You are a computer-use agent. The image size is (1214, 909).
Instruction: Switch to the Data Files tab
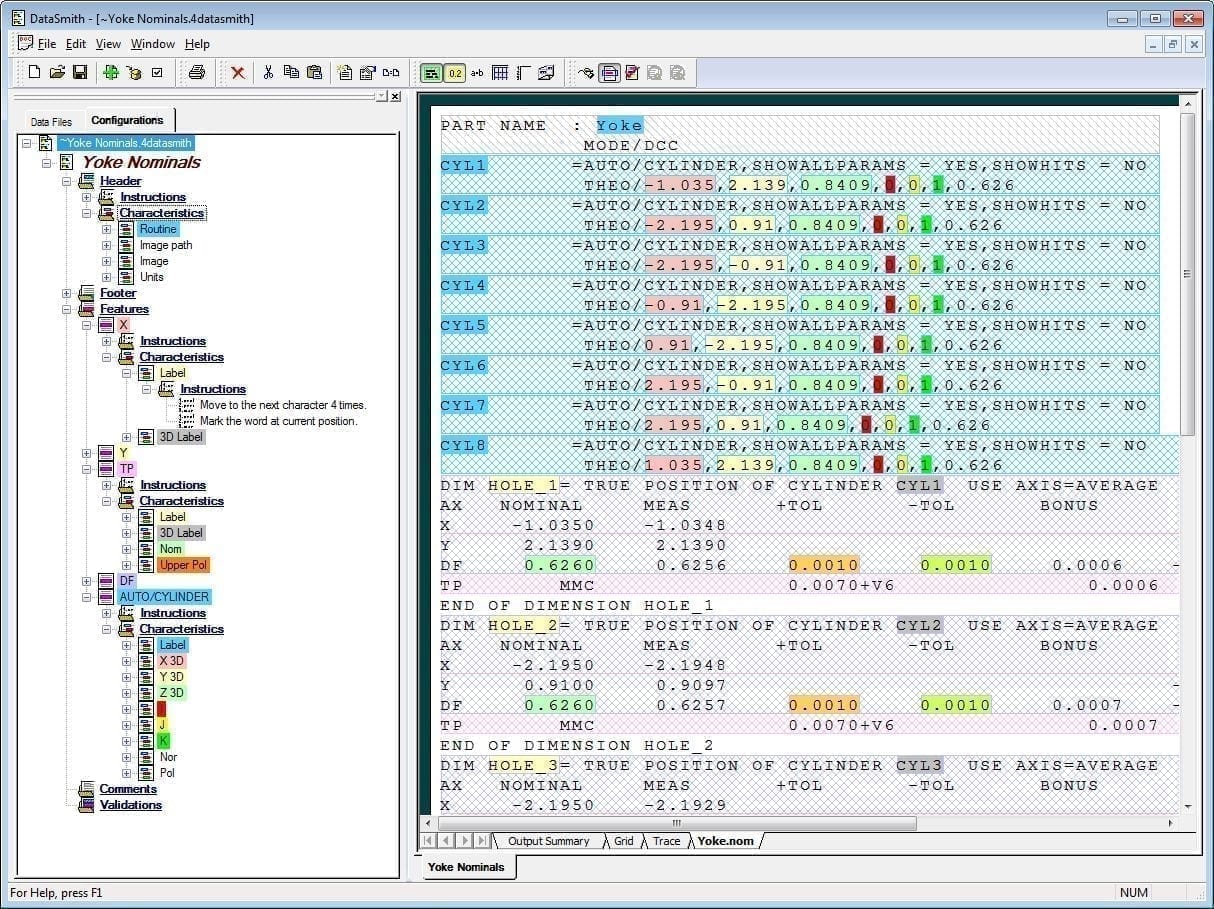pyautogui.click(x=51, y=121)
